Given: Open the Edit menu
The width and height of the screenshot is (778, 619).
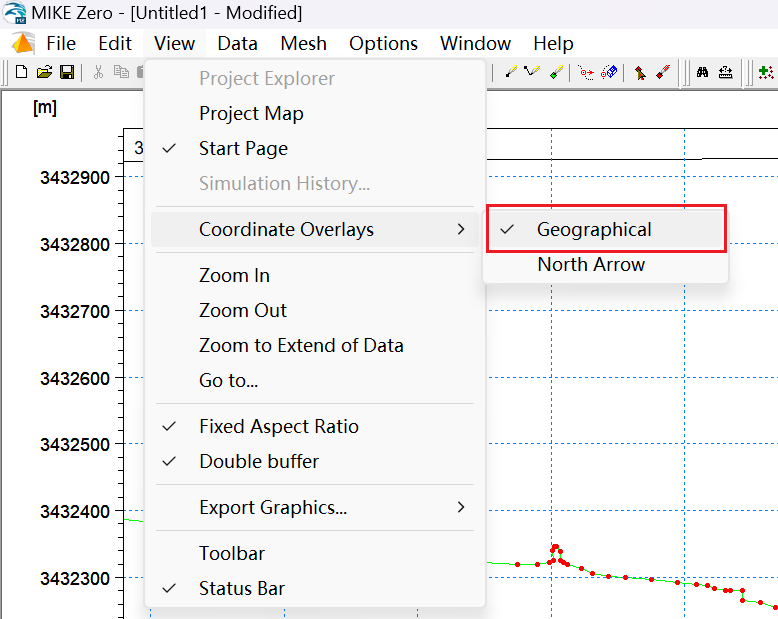Looking at the screenshot, I should click(x=115, y=44).
